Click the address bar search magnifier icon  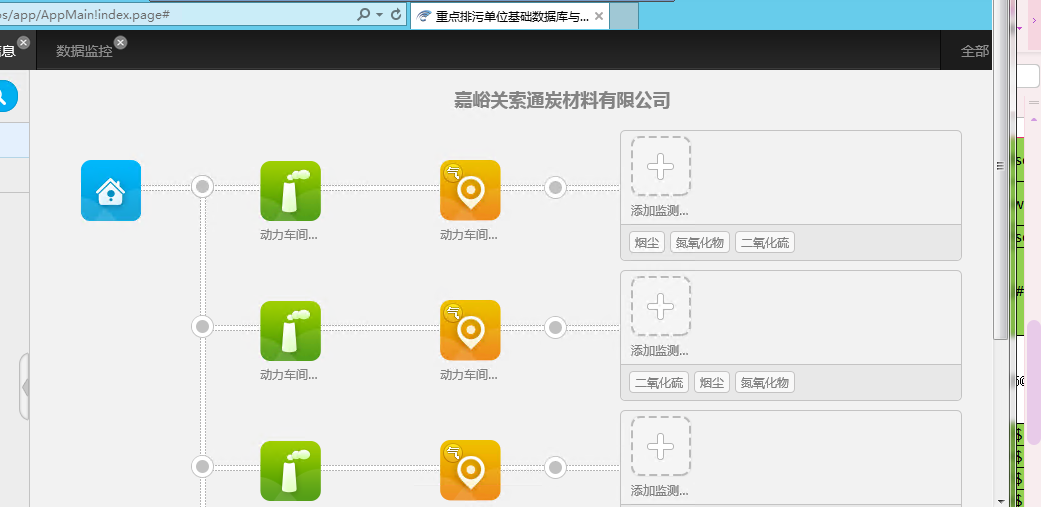(363, 14)
